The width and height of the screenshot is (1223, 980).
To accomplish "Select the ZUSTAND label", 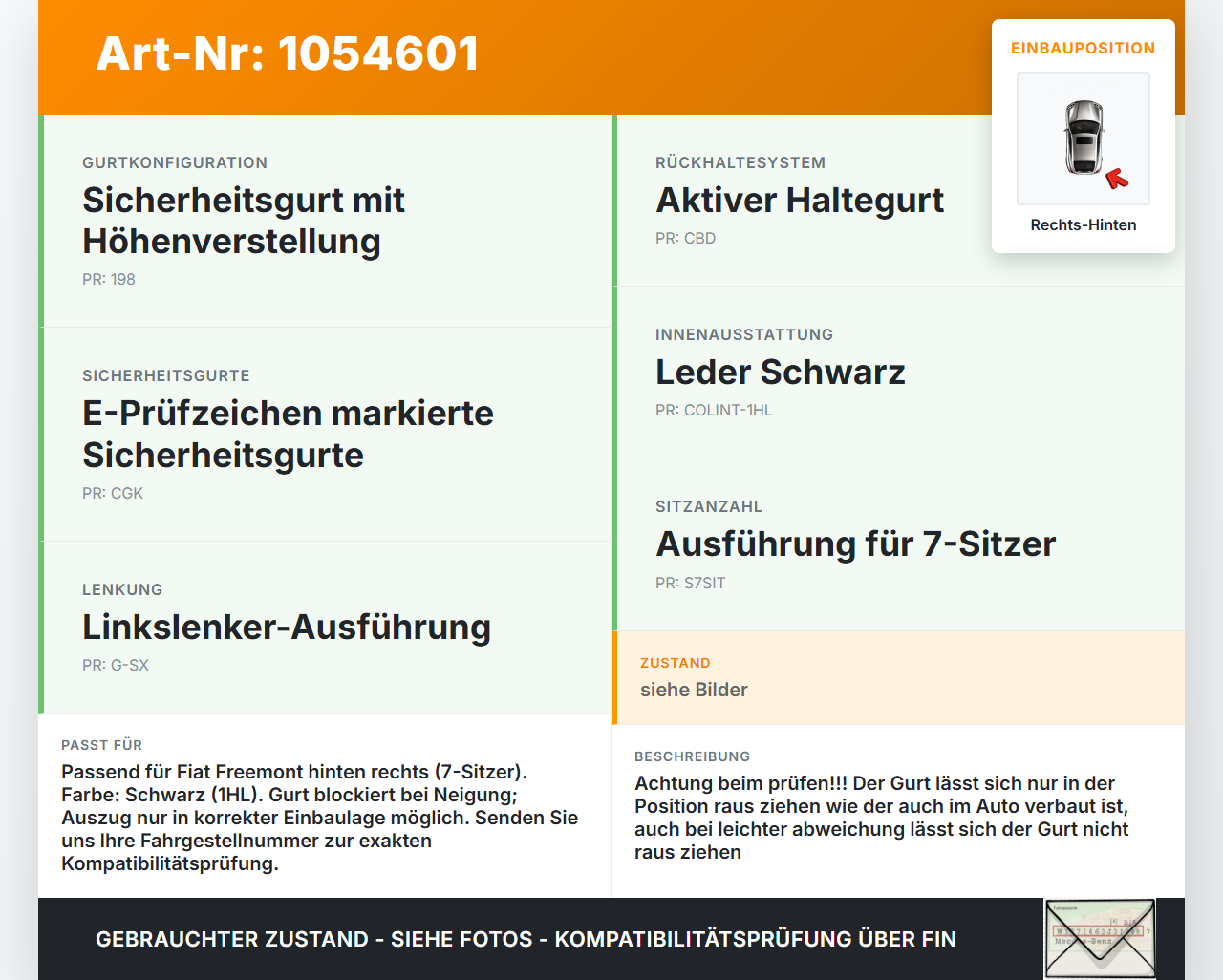I will (x=676, y=663).
